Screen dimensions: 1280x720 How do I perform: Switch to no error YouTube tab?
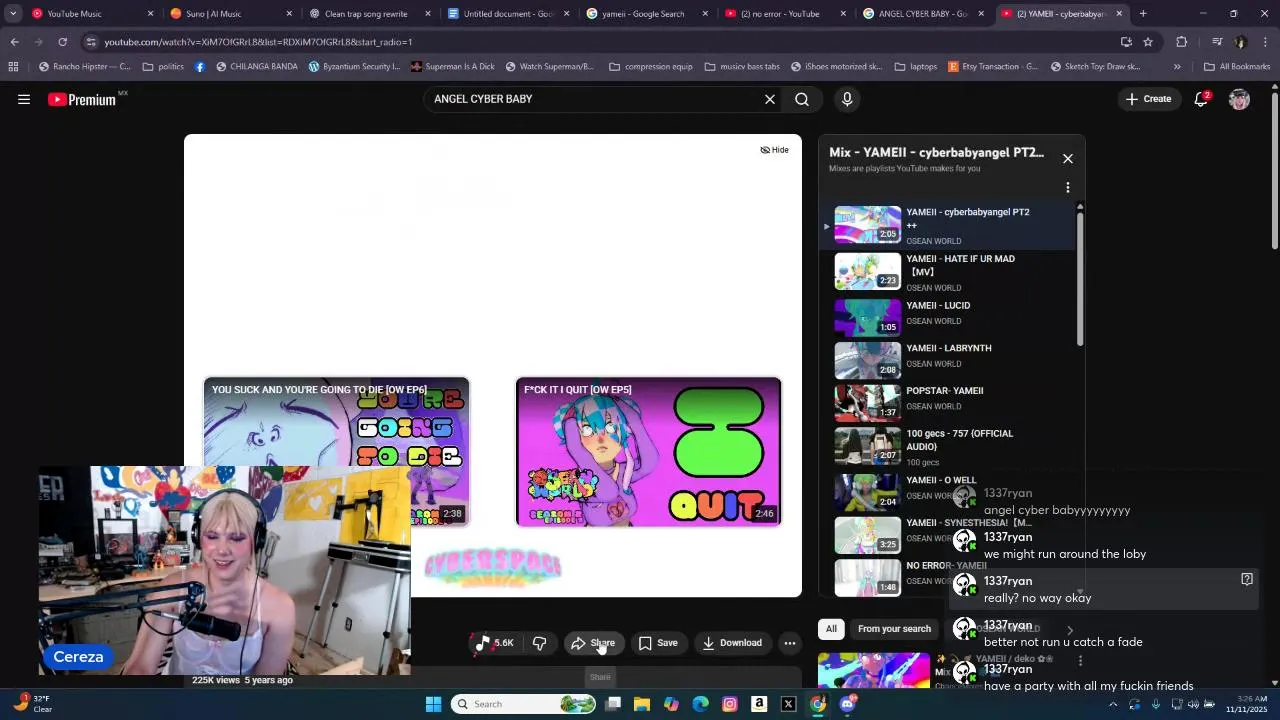(784, 14)
